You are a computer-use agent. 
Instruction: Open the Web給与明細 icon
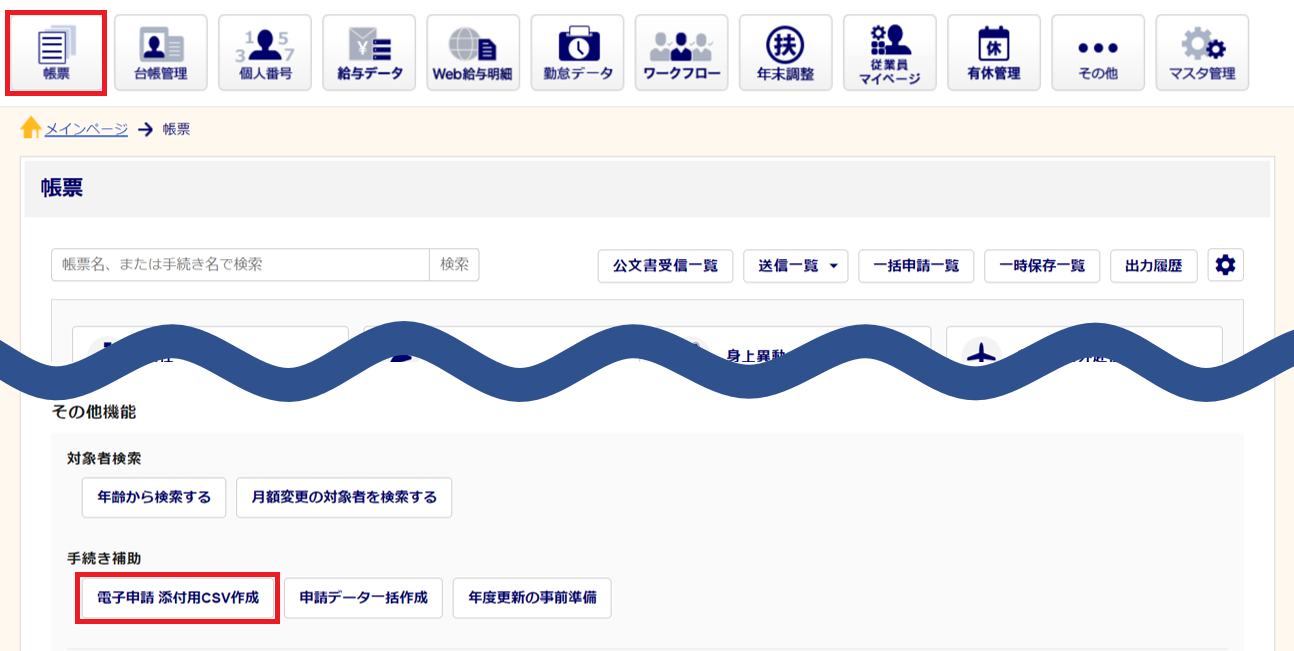(x=473, y=53)
